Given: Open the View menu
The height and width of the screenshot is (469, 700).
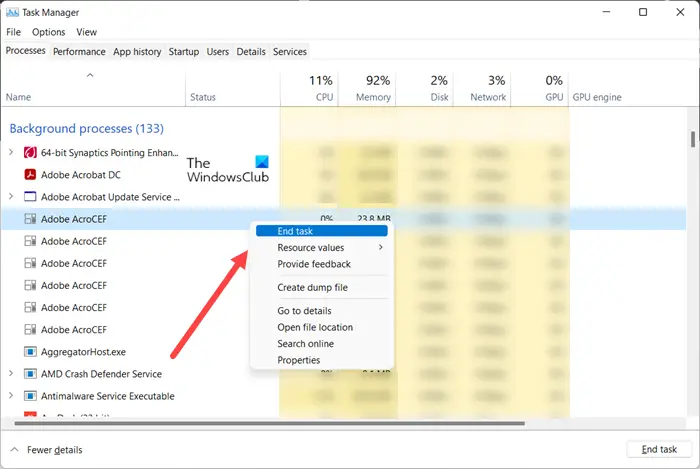Looking at the screenshot, I should click(87, 32).
